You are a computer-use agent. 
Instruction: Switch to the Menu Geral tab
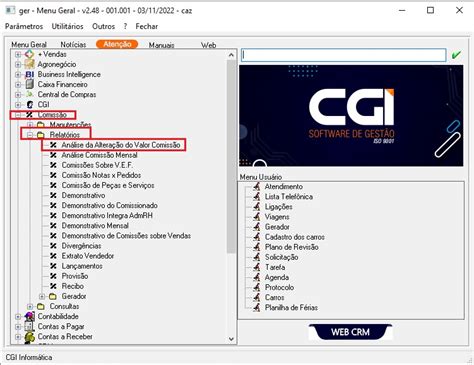(29, 45)
